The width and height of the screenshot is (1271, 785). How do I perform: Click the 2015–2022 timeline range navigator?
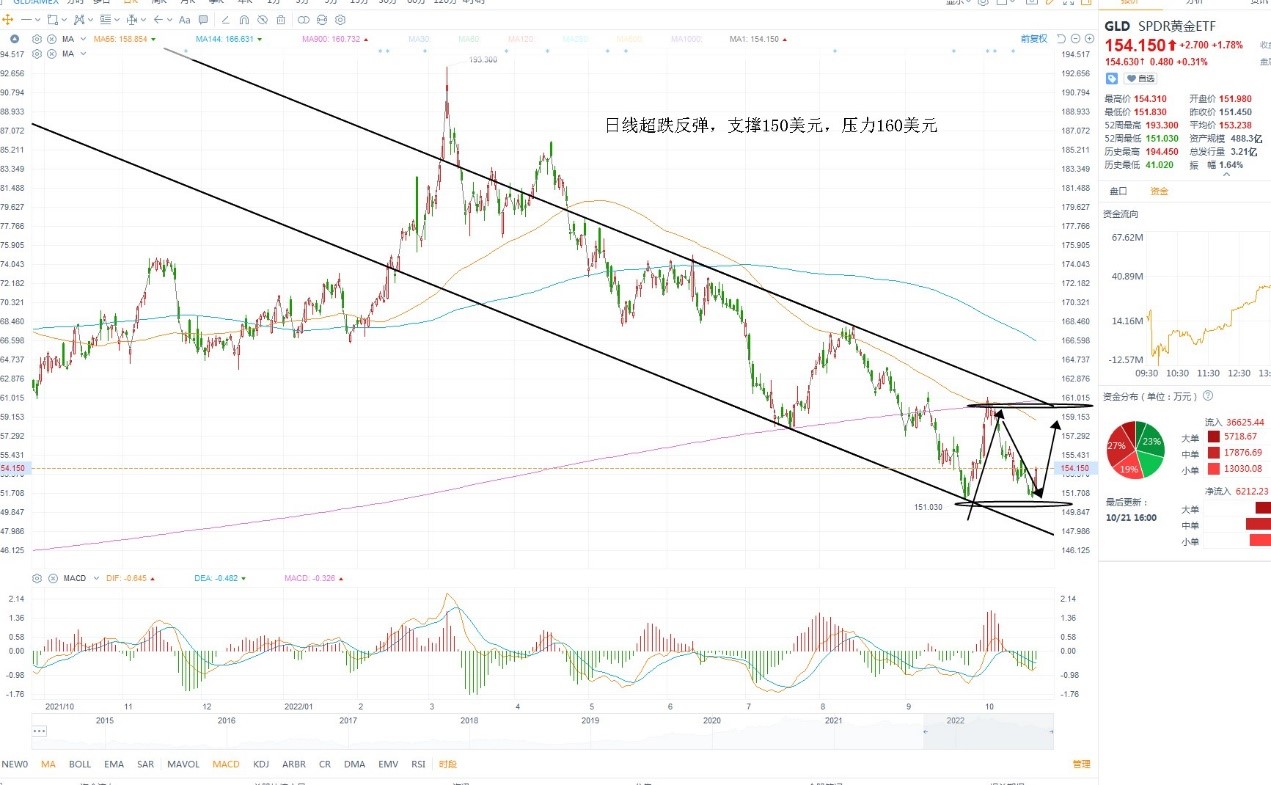pos(541,732)
